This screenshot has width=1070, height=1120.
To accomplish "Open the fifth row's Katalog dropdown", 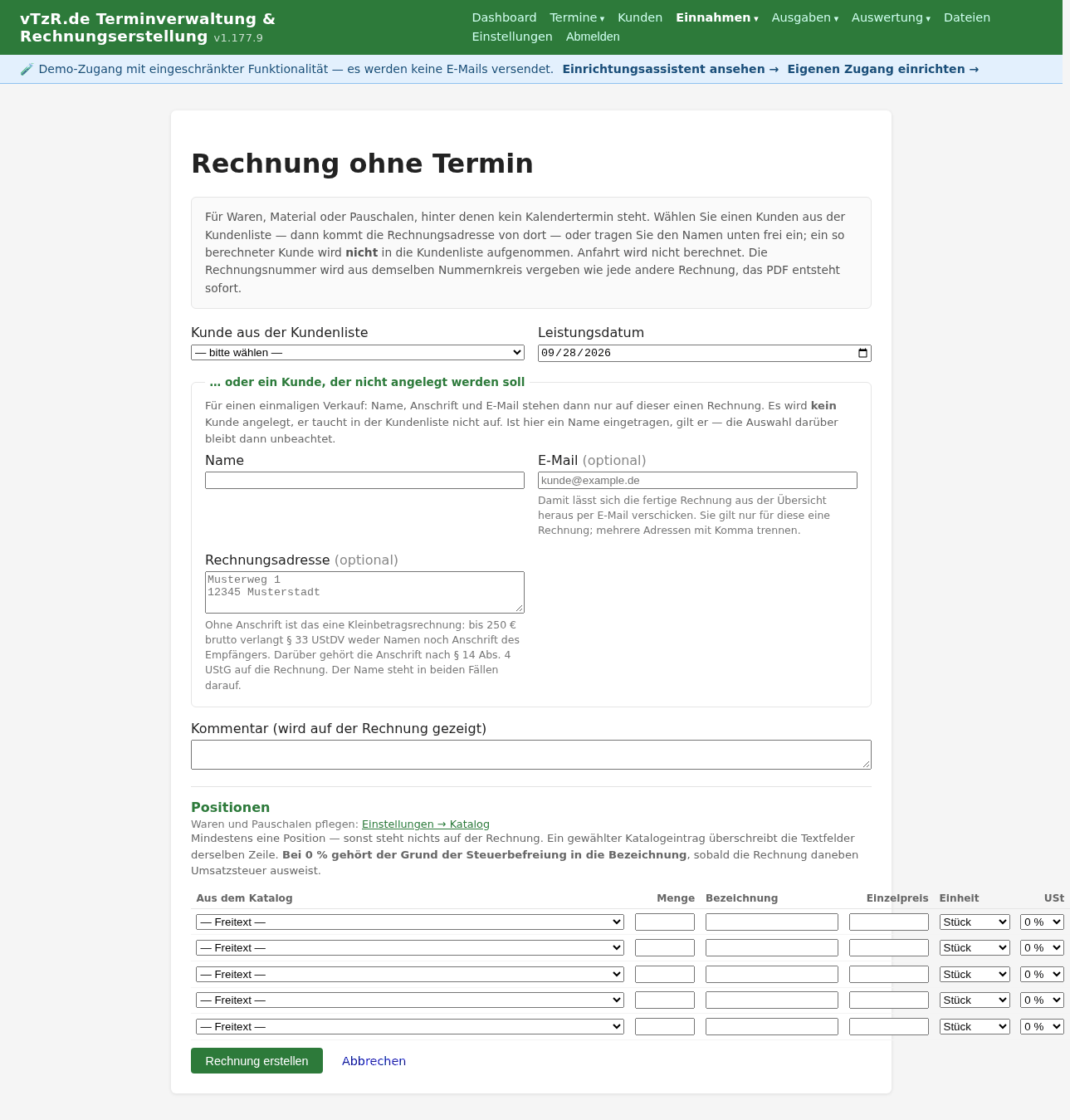I will tap(410, 1027).
